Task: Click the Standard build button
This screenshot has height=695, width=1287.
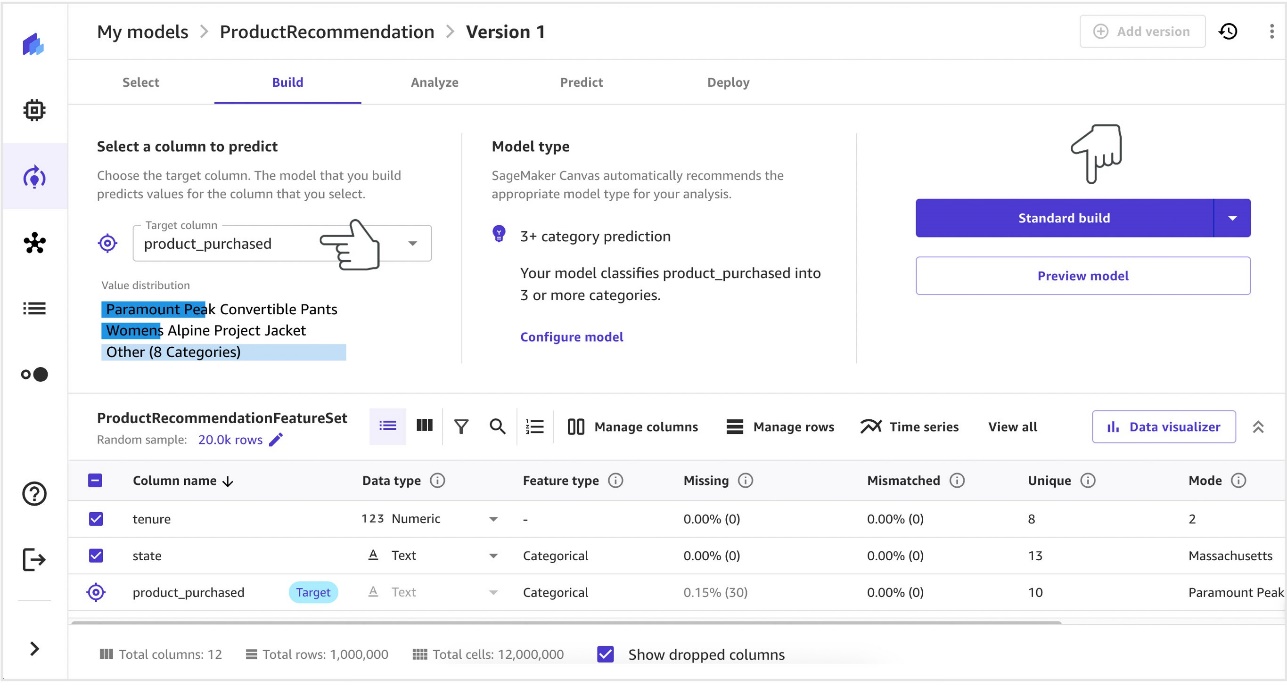Action: tap(1064, 218)
